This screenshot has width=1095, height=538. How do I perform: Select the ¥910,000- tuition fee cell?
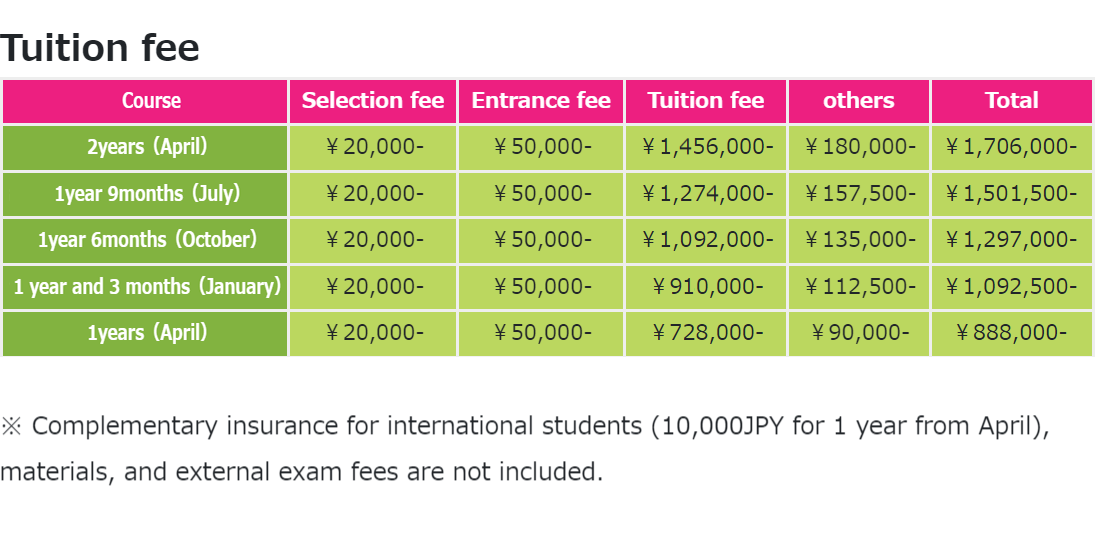[706, 287]
